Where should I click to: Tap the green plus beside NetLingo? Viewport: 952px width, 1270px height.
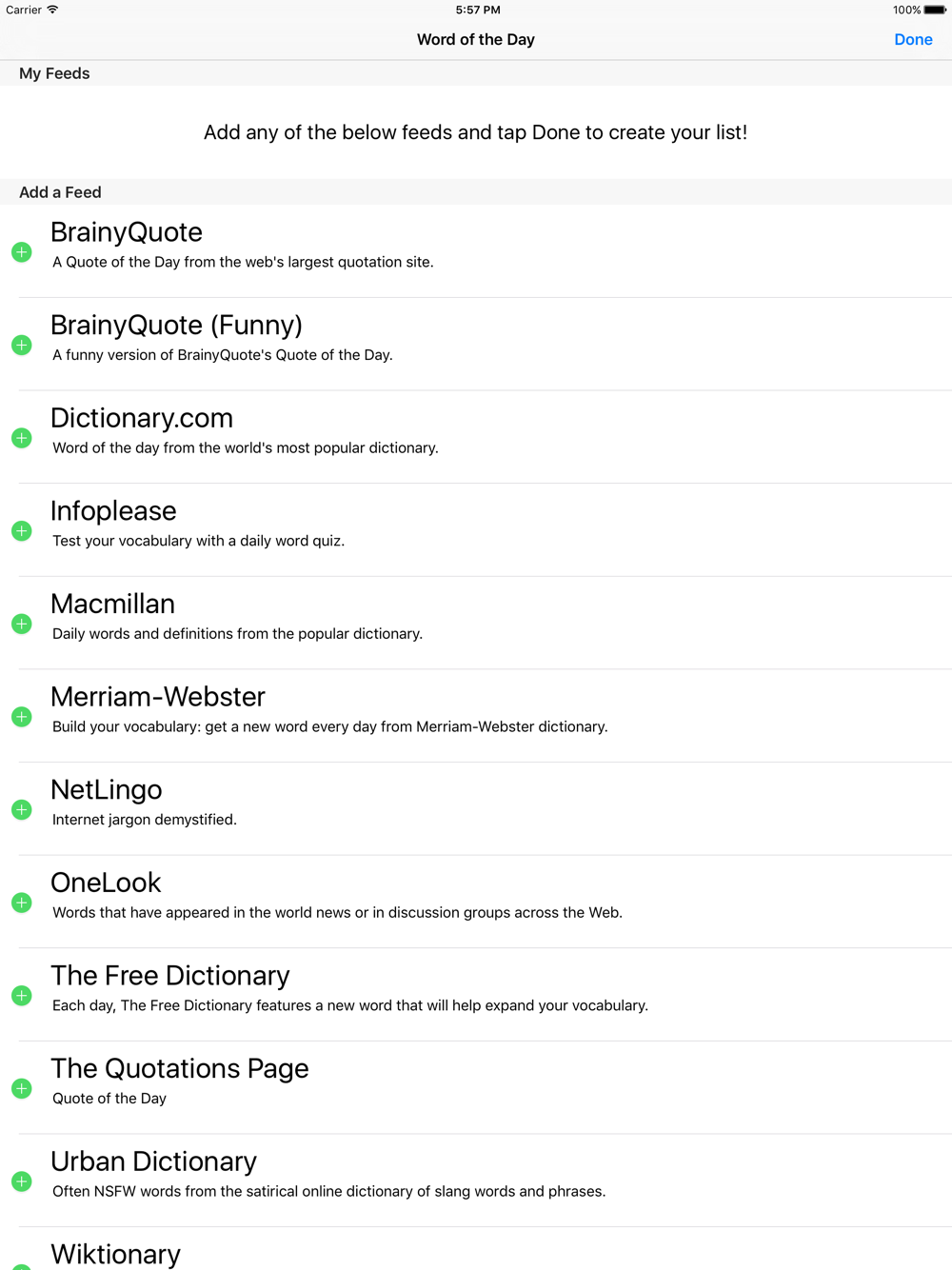(x=22, y=809)
